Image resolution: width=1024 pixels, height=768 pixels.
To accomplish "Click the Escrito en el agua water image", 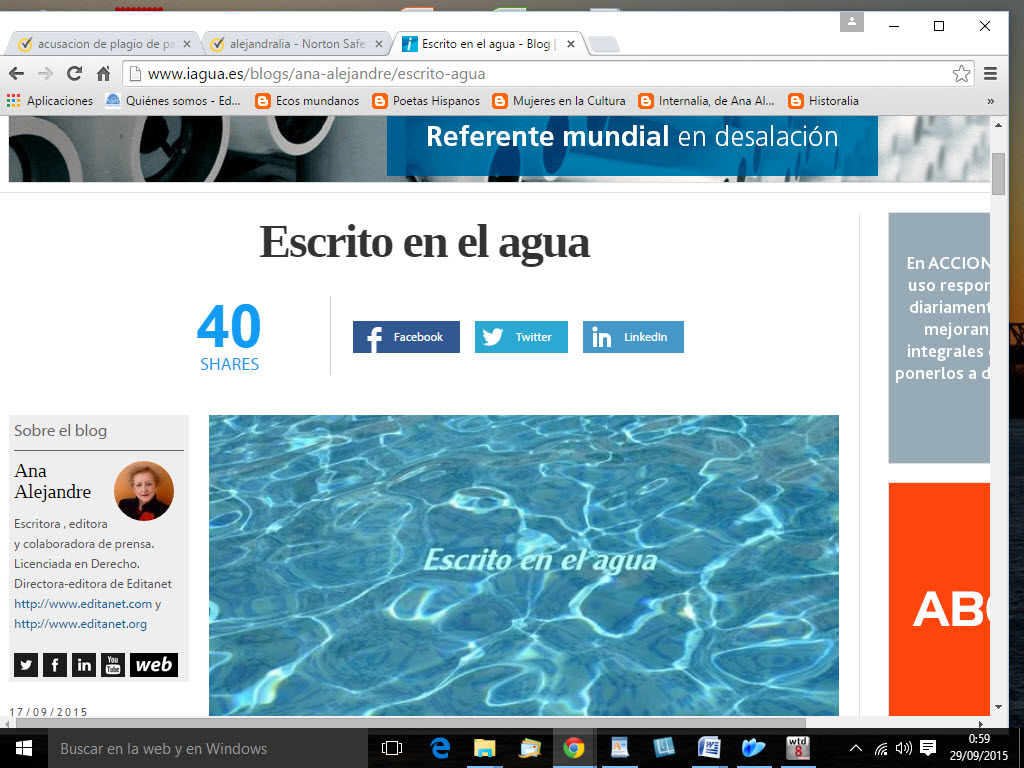I will coord(524,566).
